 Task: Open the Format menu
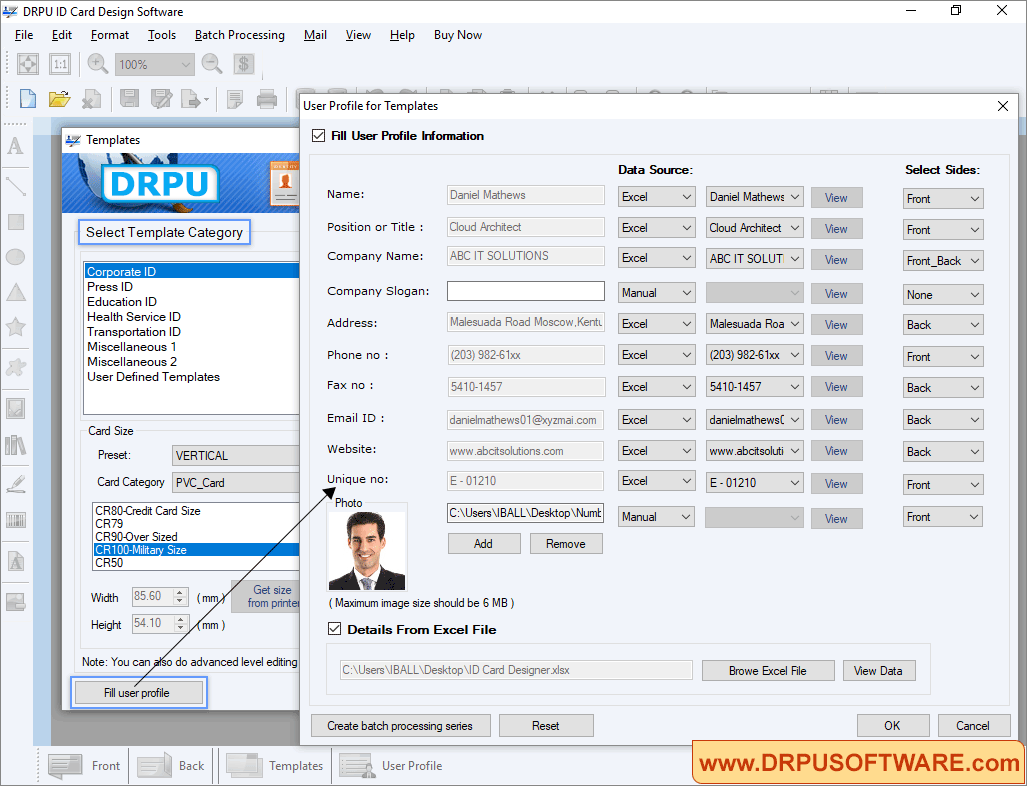[109, 35]
